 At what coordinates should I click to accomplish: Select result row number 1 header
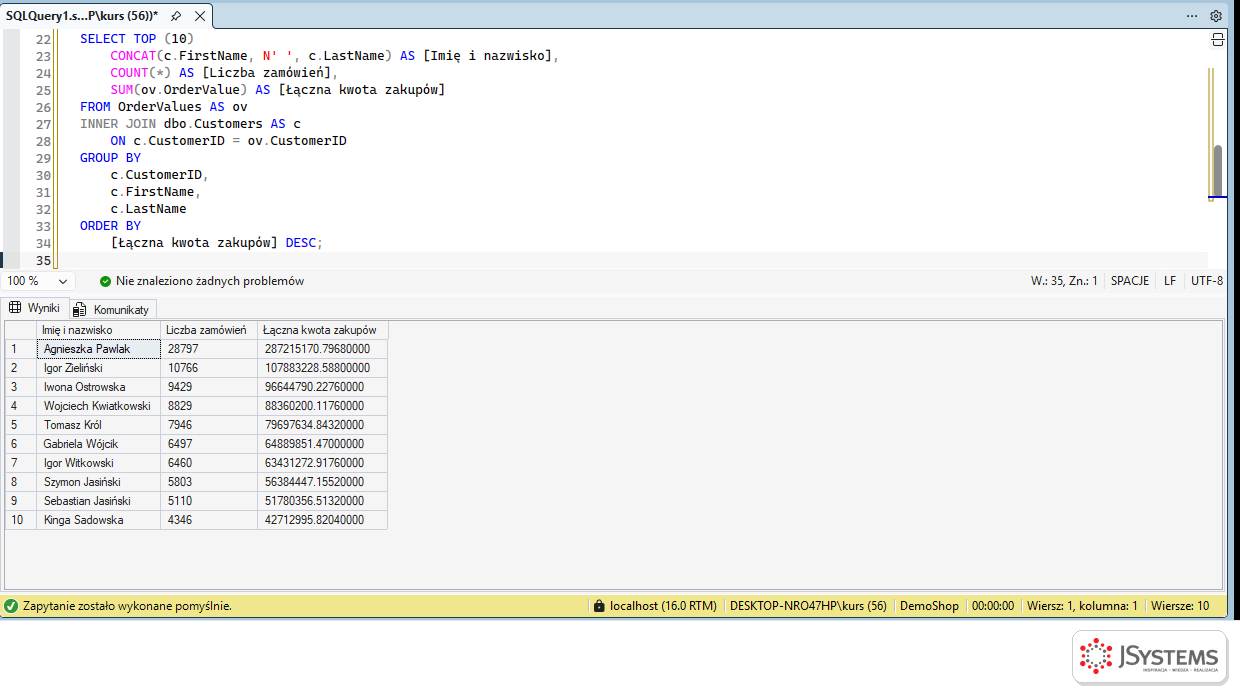(x=21, y=349)
